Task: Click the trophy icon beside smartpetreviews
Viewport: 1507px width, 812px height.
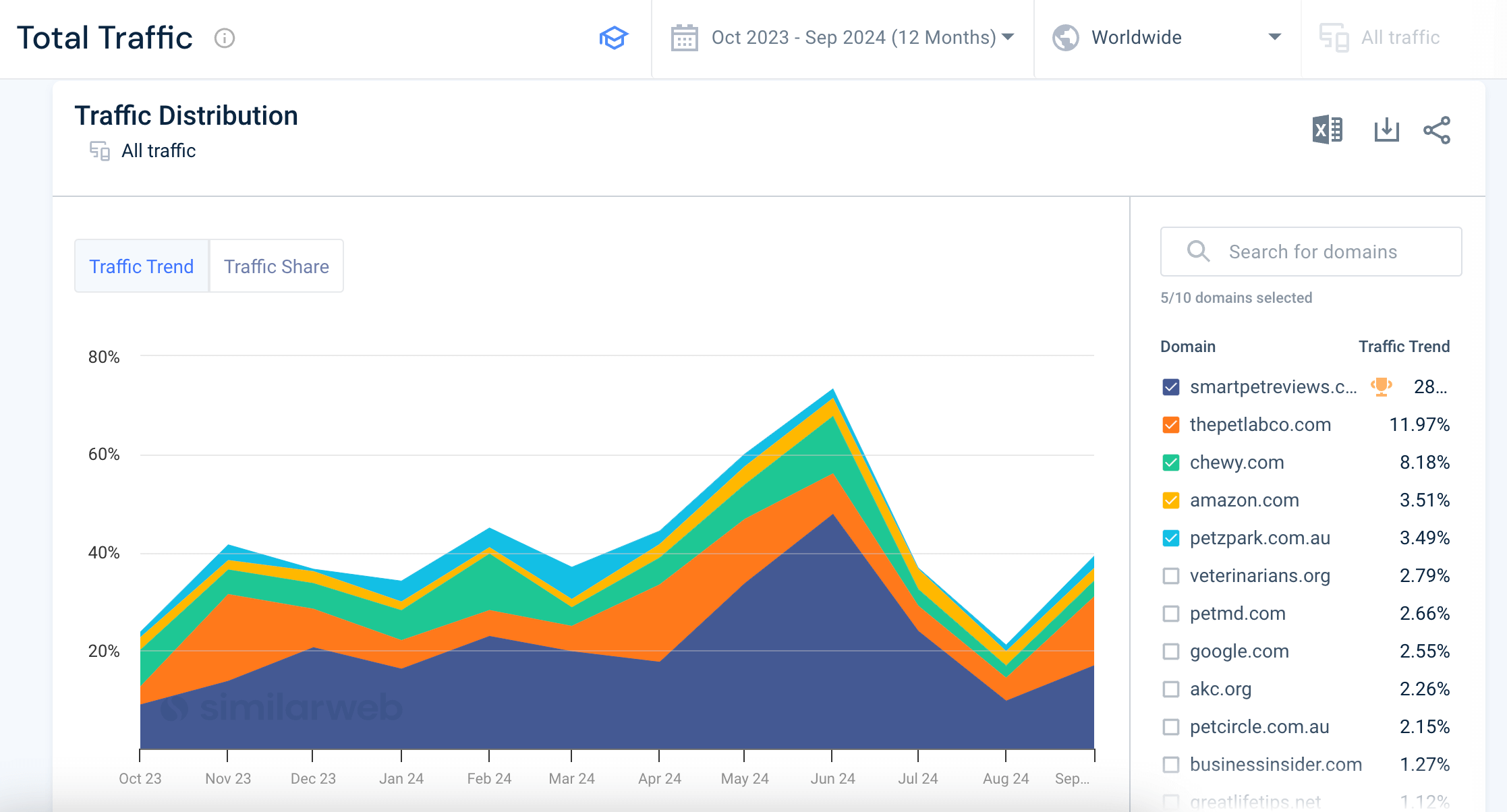Action: pos(1381,386)
